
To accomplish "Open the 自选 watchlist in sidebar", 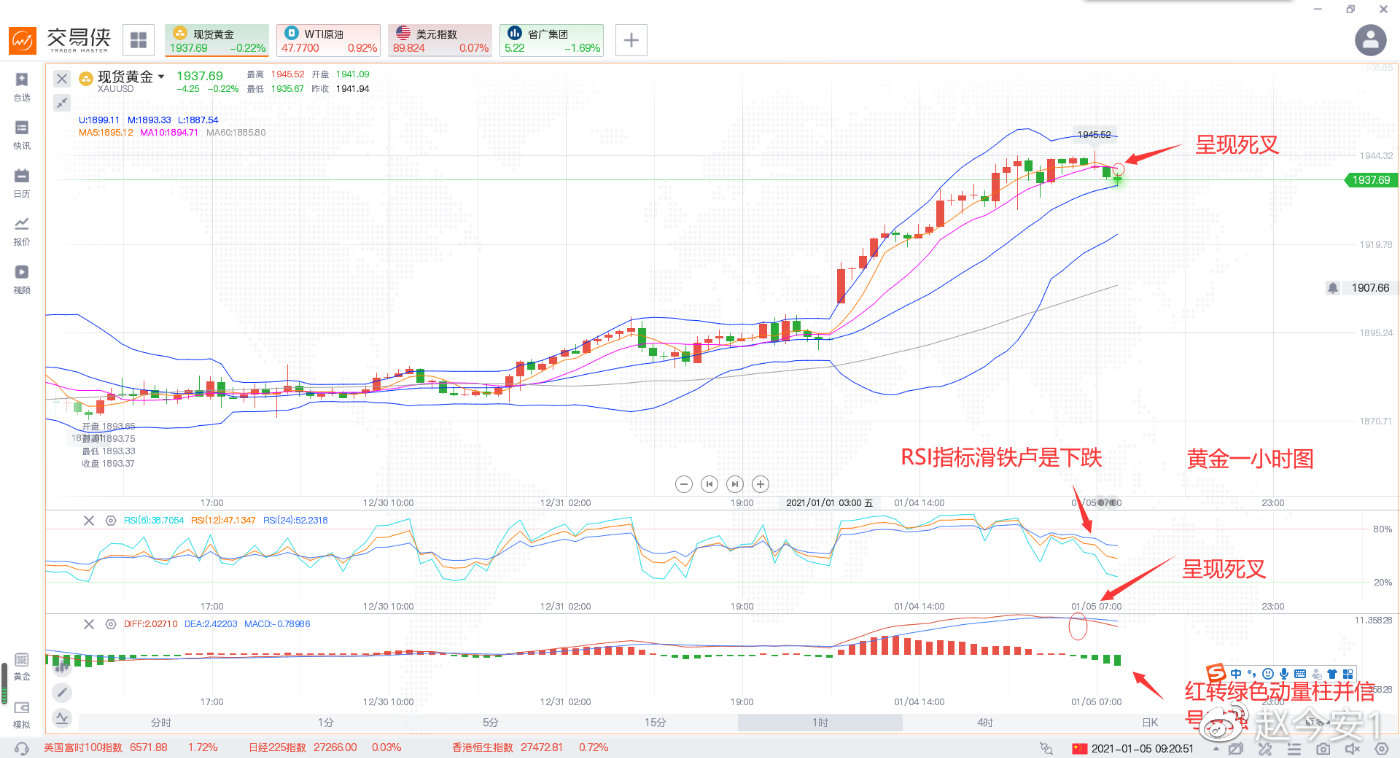I will coord(22,87).
